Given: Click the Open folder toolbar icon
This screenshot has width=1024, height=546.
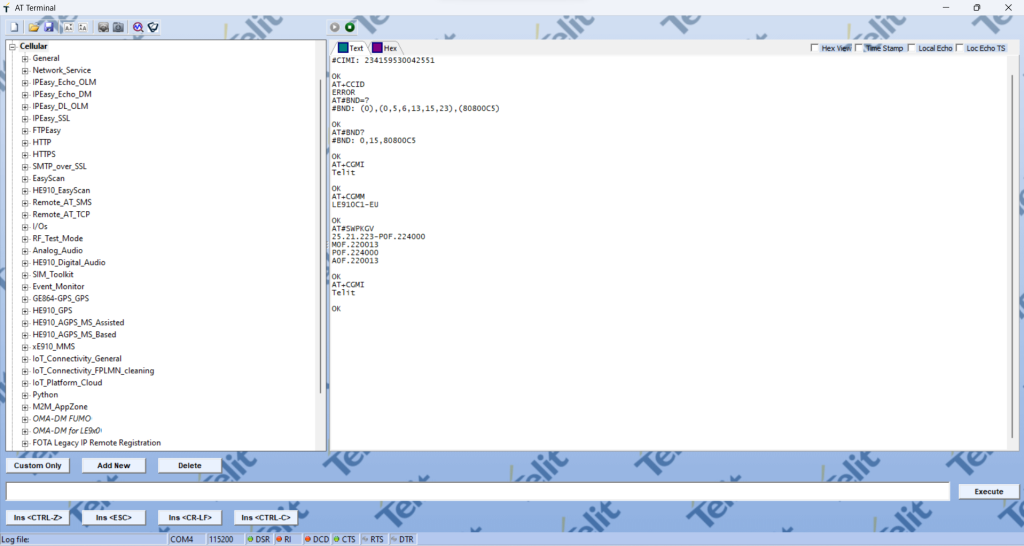Looking at the screenshot, I should (x=33, y=27).
